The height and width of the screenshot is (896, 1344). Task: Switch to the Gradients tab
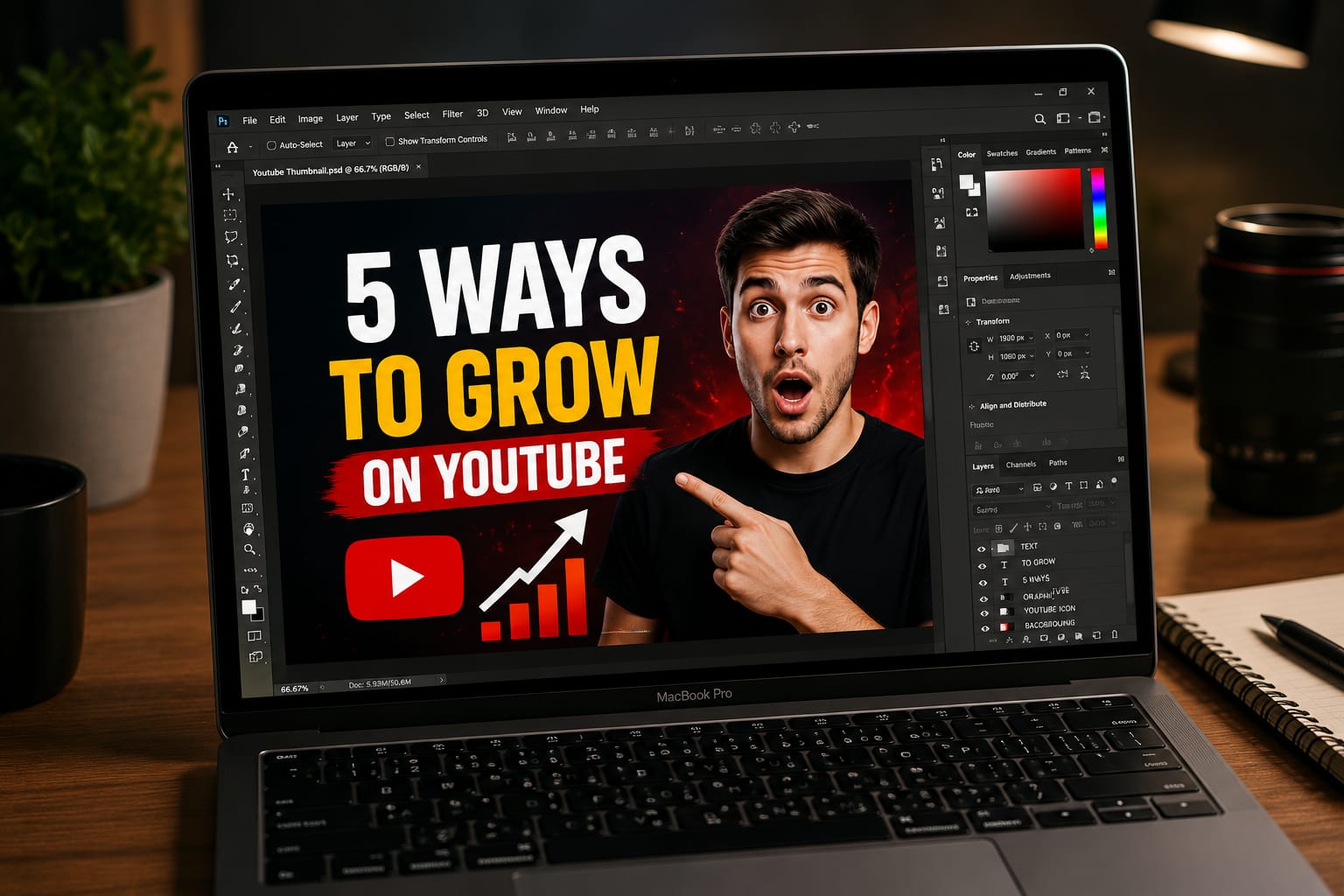[1040, 152]
